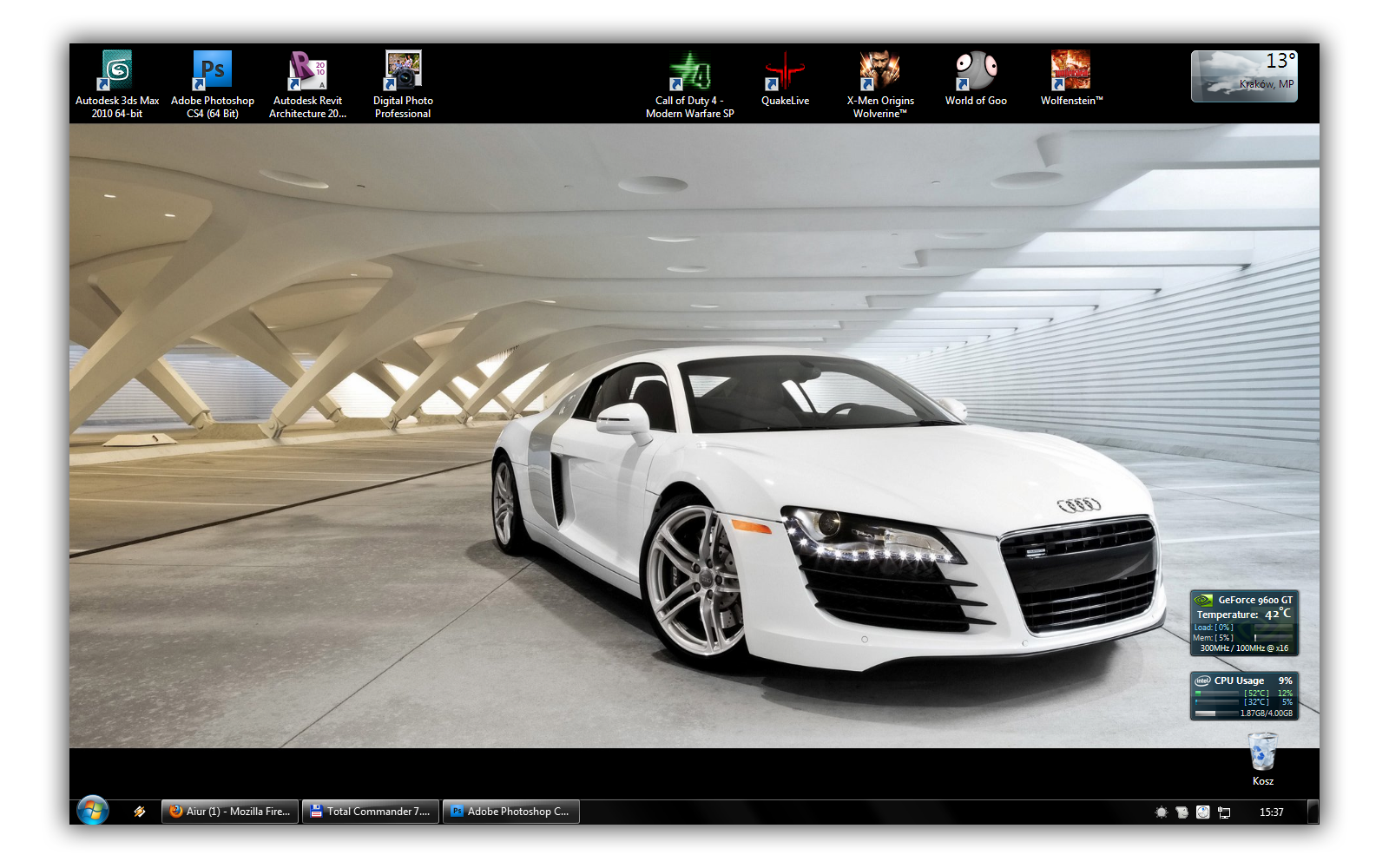Launch Adobe Photoshop CS4 desktop icon

tap(212, 72)
